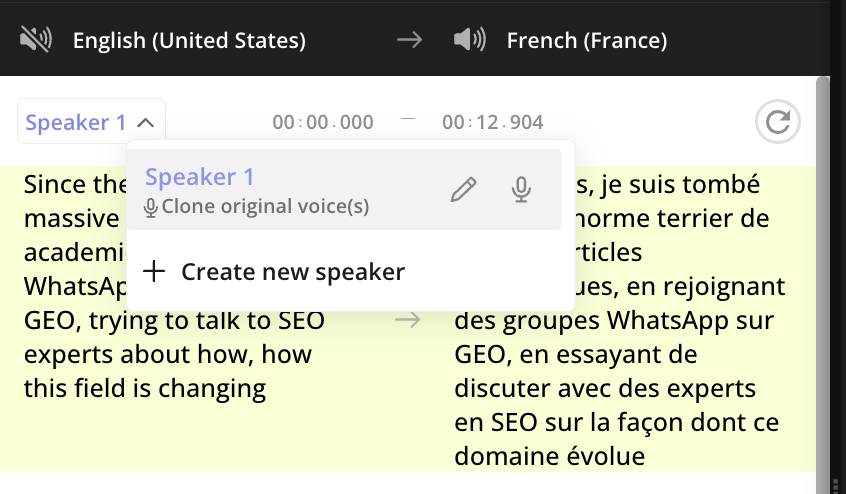The width and height of the screenshot is (846, 494).
Task: Collapse the Speaker 1 dropdown chevron
Action: pyautogui.click(x=146, y=123)
